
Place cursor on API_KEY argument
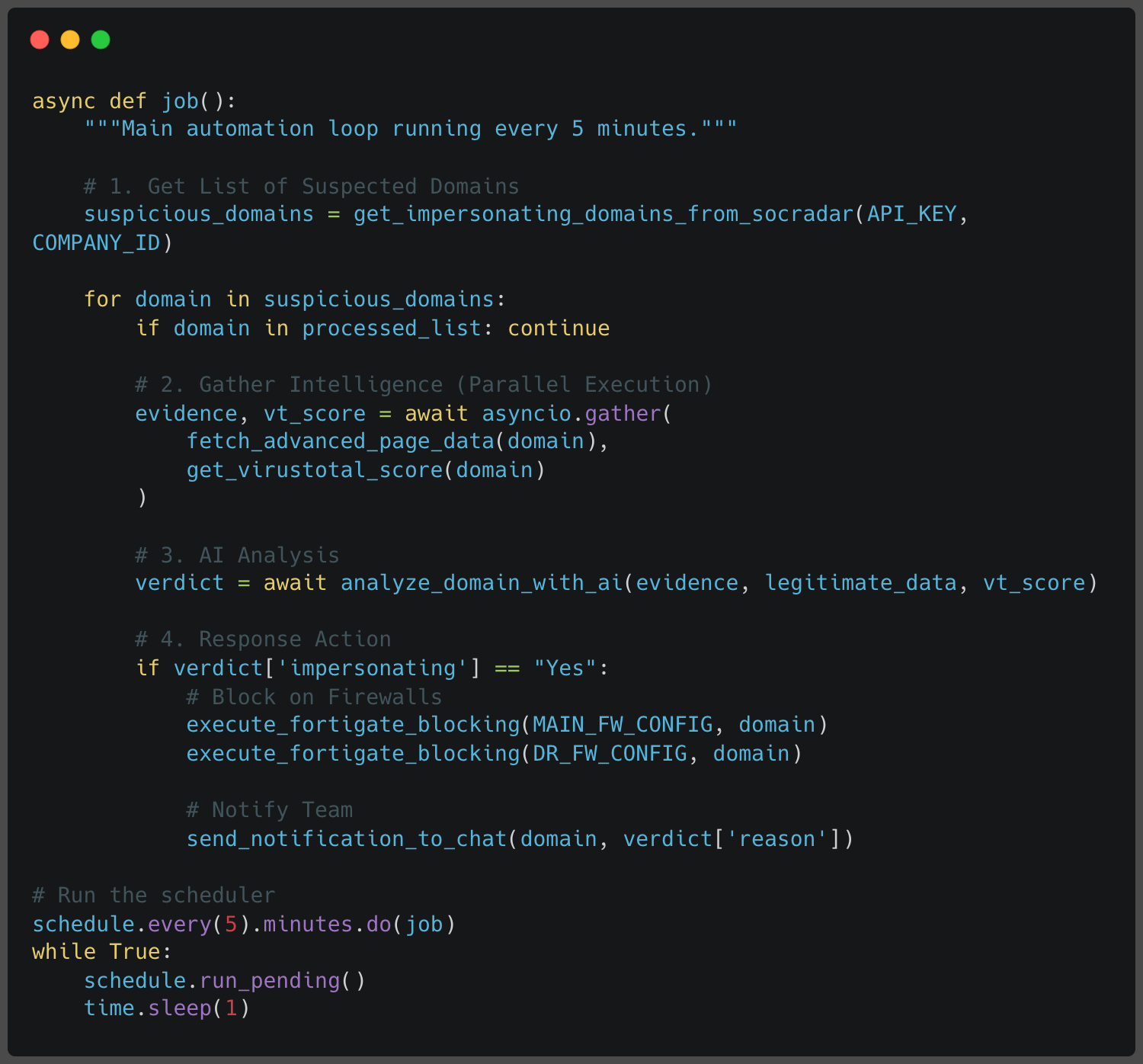point(911,214)
